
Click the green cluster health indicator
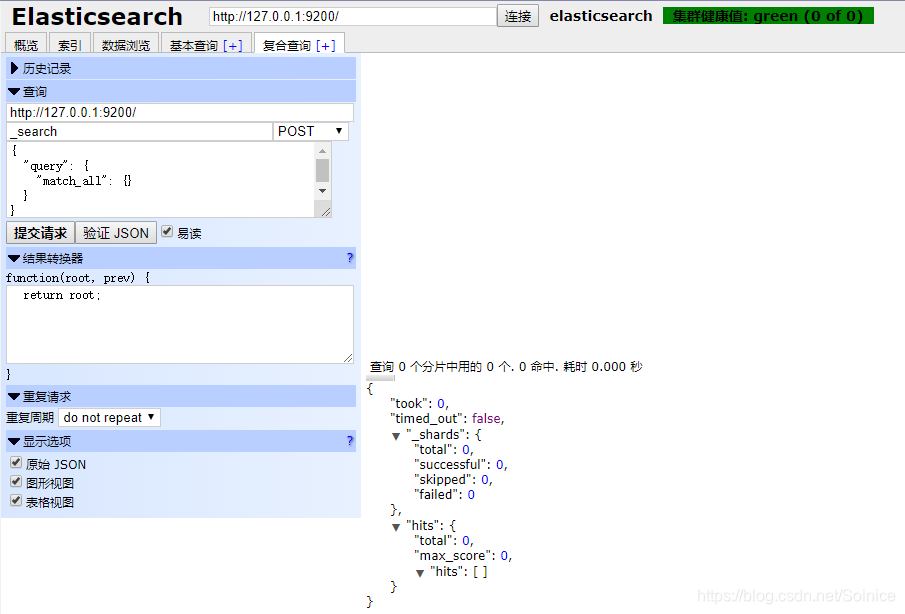[x=768, y=16]
